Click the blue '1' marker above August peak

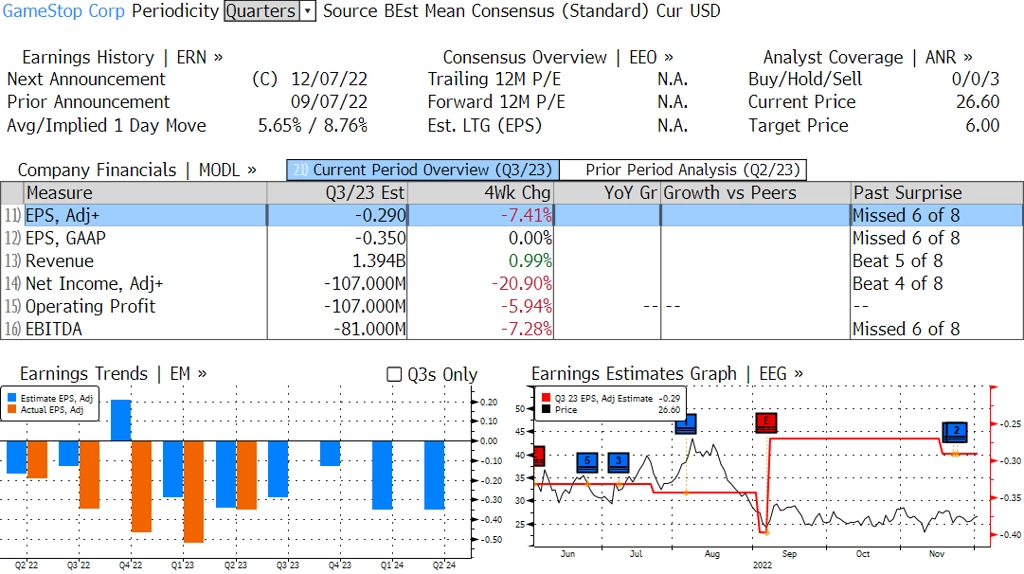pyautogui.click(x=686, y=424)
